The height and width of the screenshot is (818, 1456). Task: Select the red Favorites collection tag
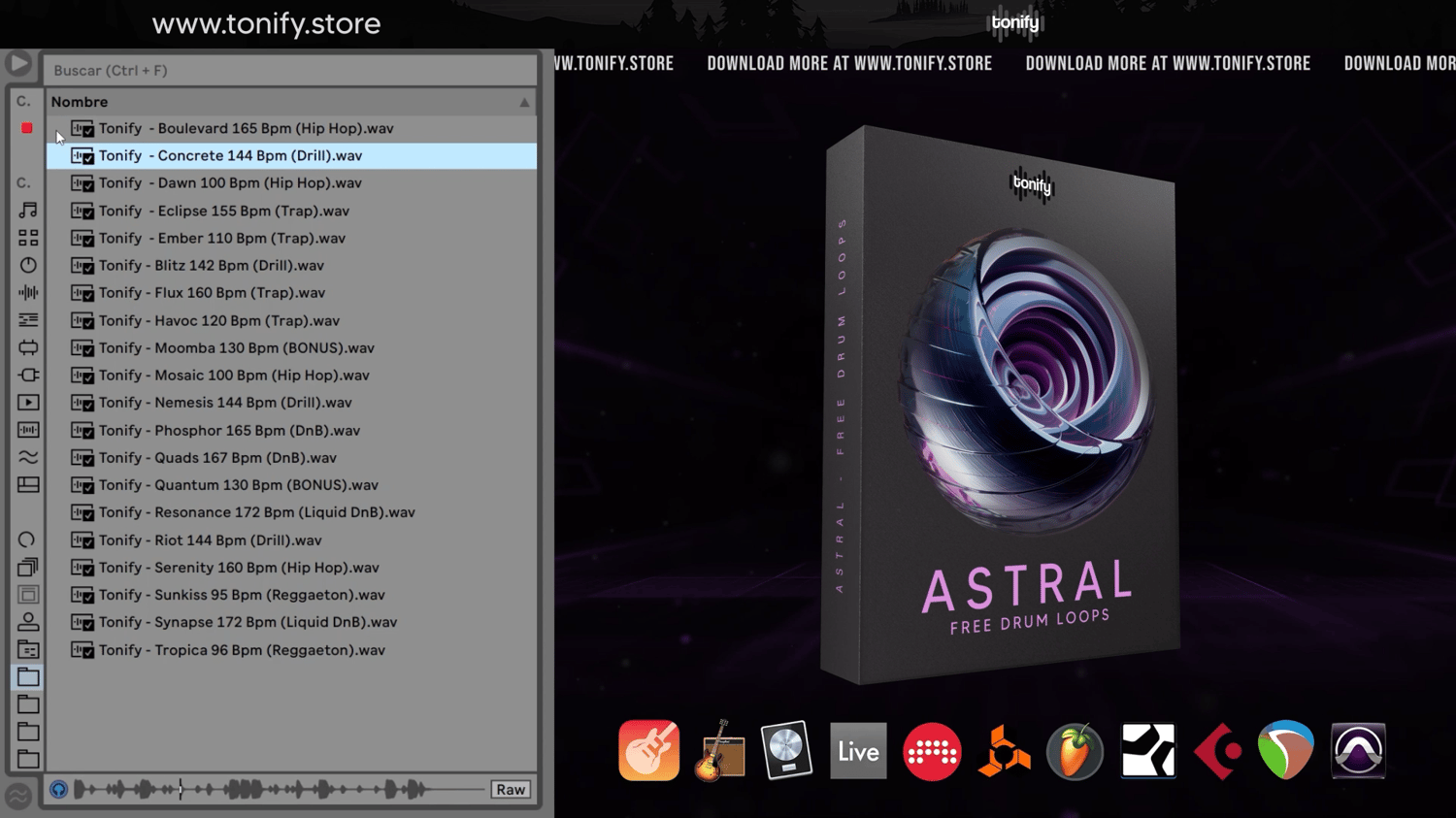(x=27, y=128)
